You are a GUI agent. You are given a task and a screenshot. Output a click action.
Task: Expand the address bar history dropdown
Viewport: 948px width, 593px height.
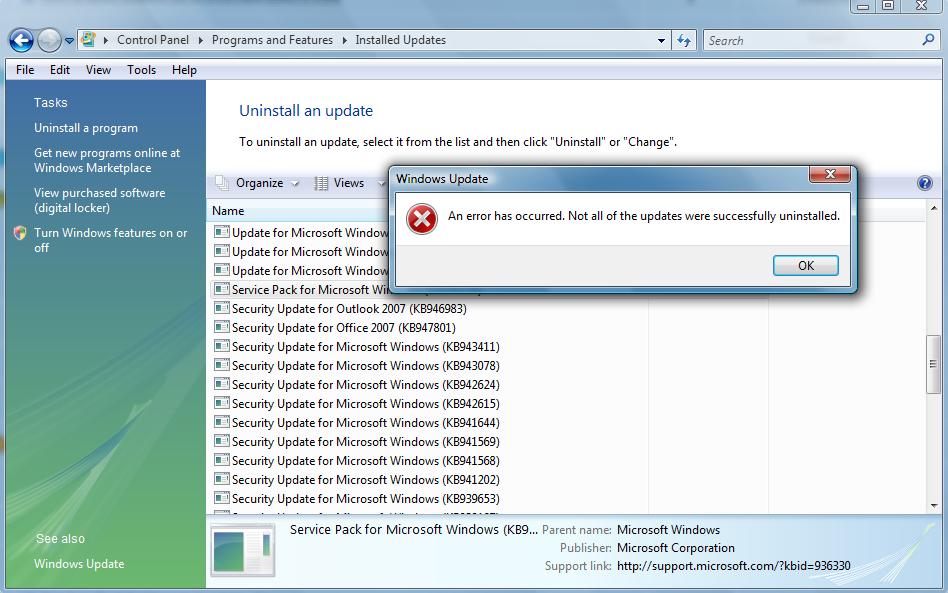coord(661,41)
